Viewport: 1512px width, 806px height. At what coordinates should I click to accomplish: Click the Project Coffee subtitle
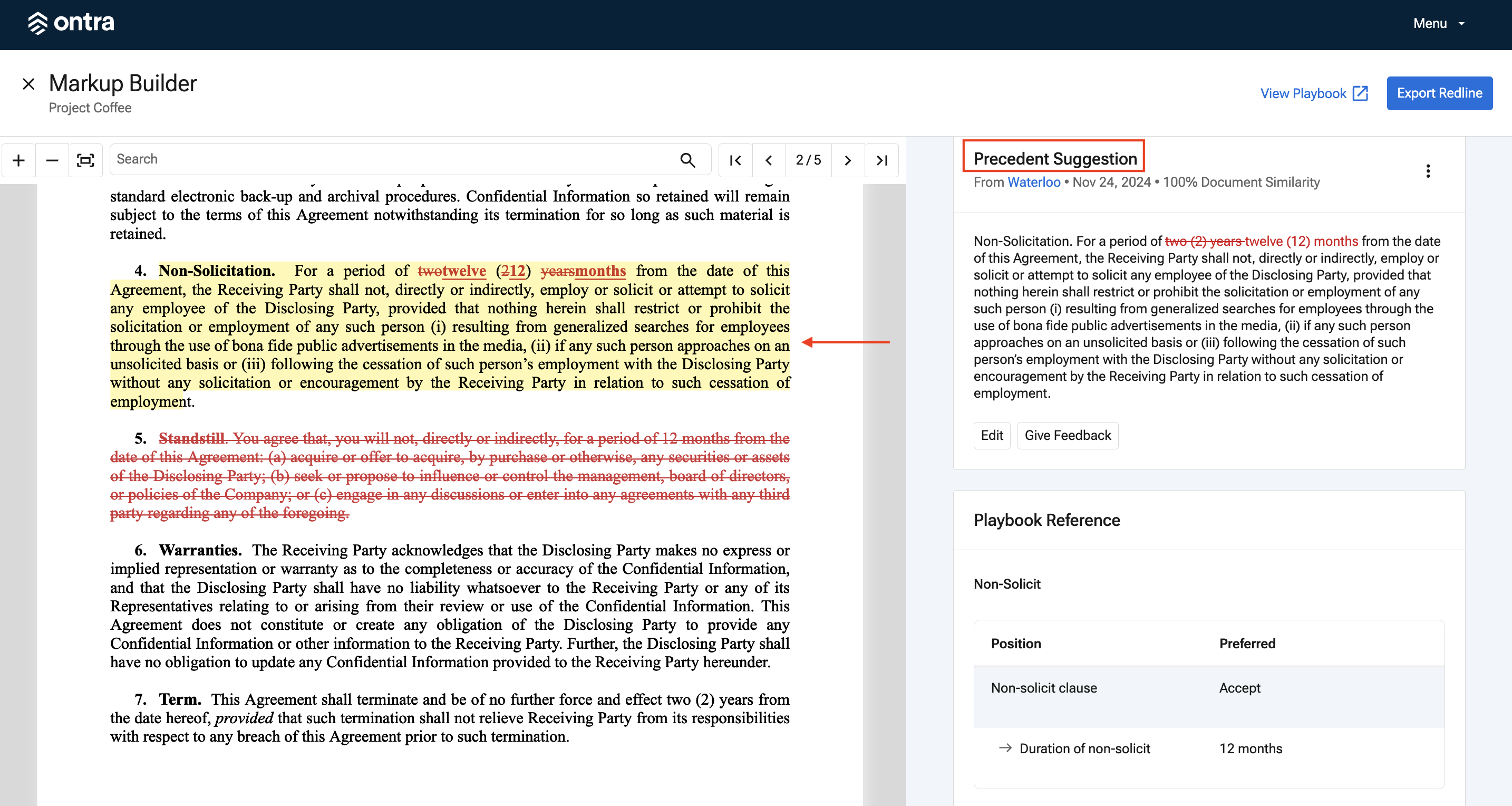[90, 108]
